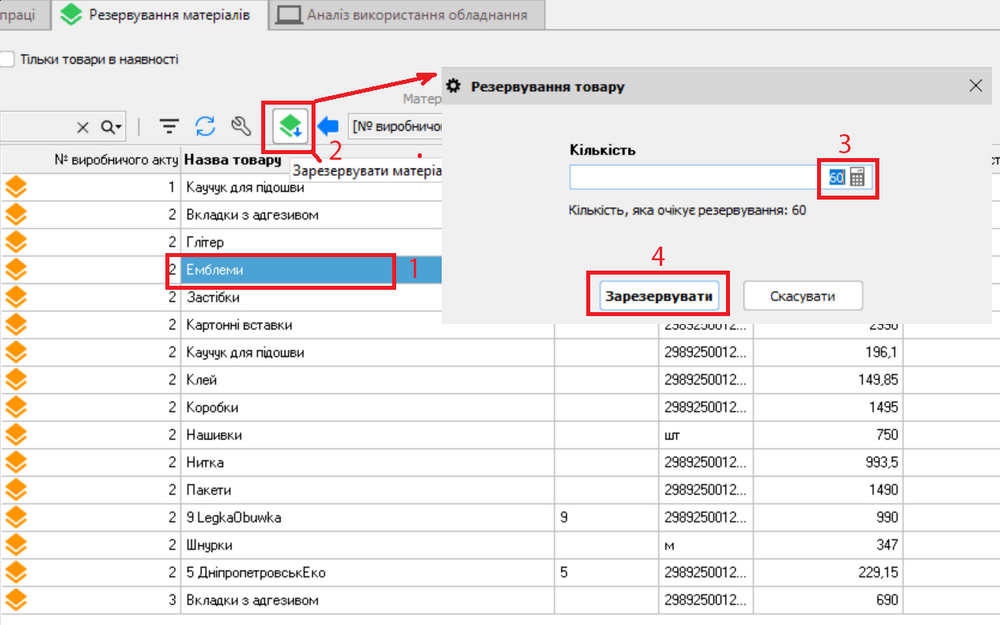The height and width of the screenshot is (625, 1000).
Task: Close the 'Резервування товару' dialog
Action: point(977,86)
